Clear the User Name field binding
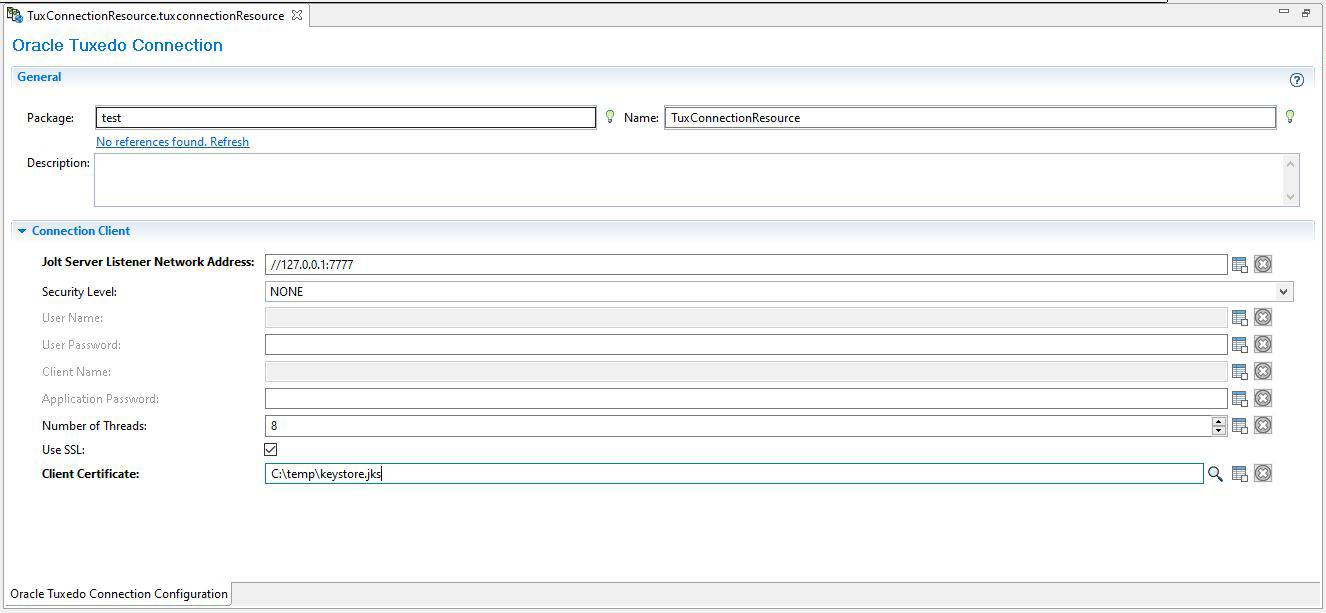The height and width of the screenshot is (613, 1326). (x=1263, y=318)
